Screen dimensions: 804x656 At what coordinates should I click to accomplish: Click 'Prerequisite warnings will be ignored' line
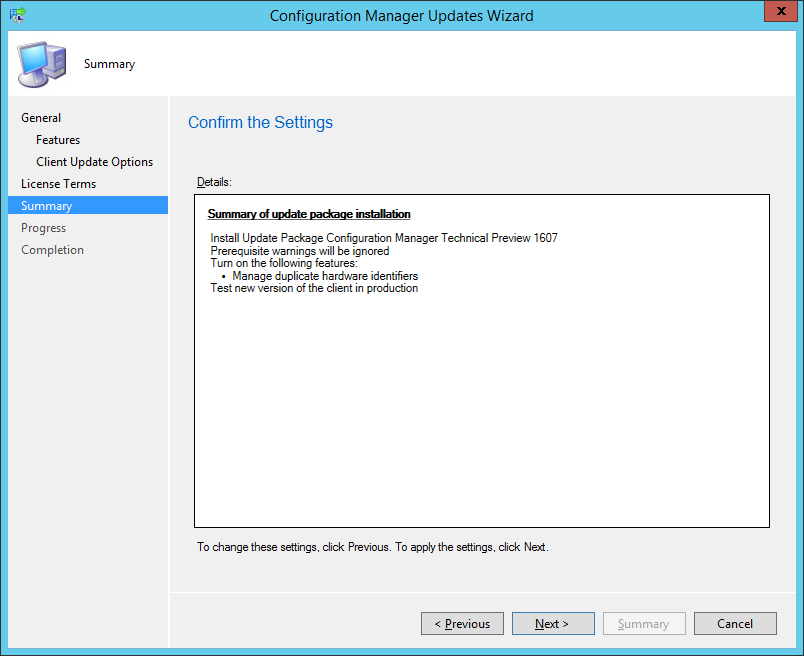click(300, 251)
